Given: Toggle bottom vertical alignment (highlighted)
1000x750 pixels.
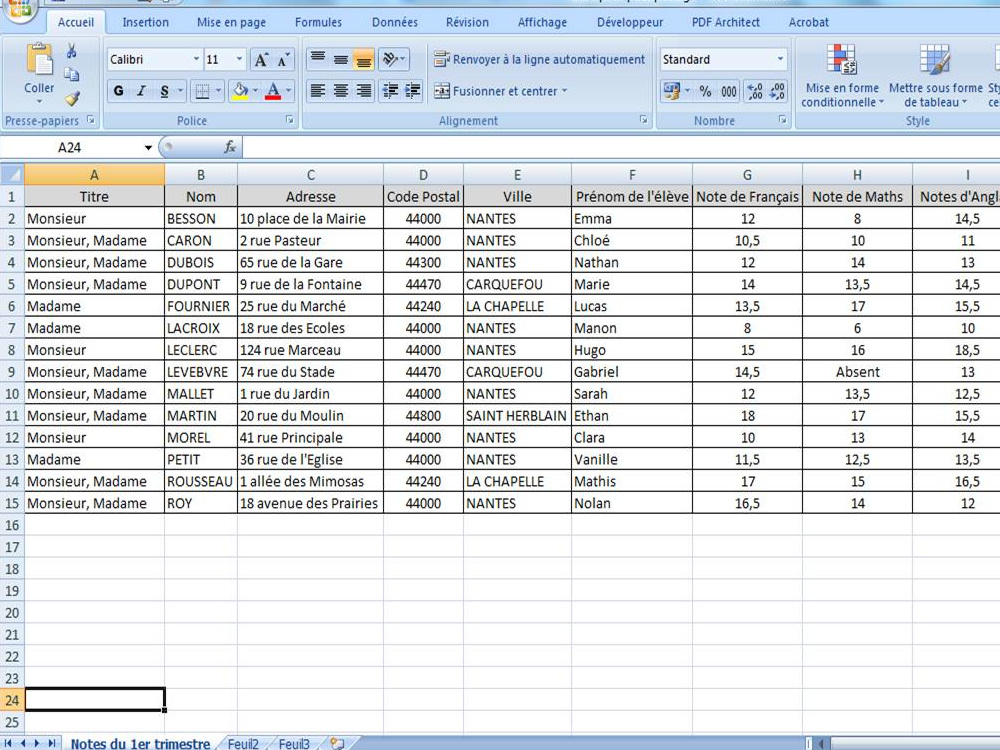Looking at the screenshot, I should [x=364, y=59].
